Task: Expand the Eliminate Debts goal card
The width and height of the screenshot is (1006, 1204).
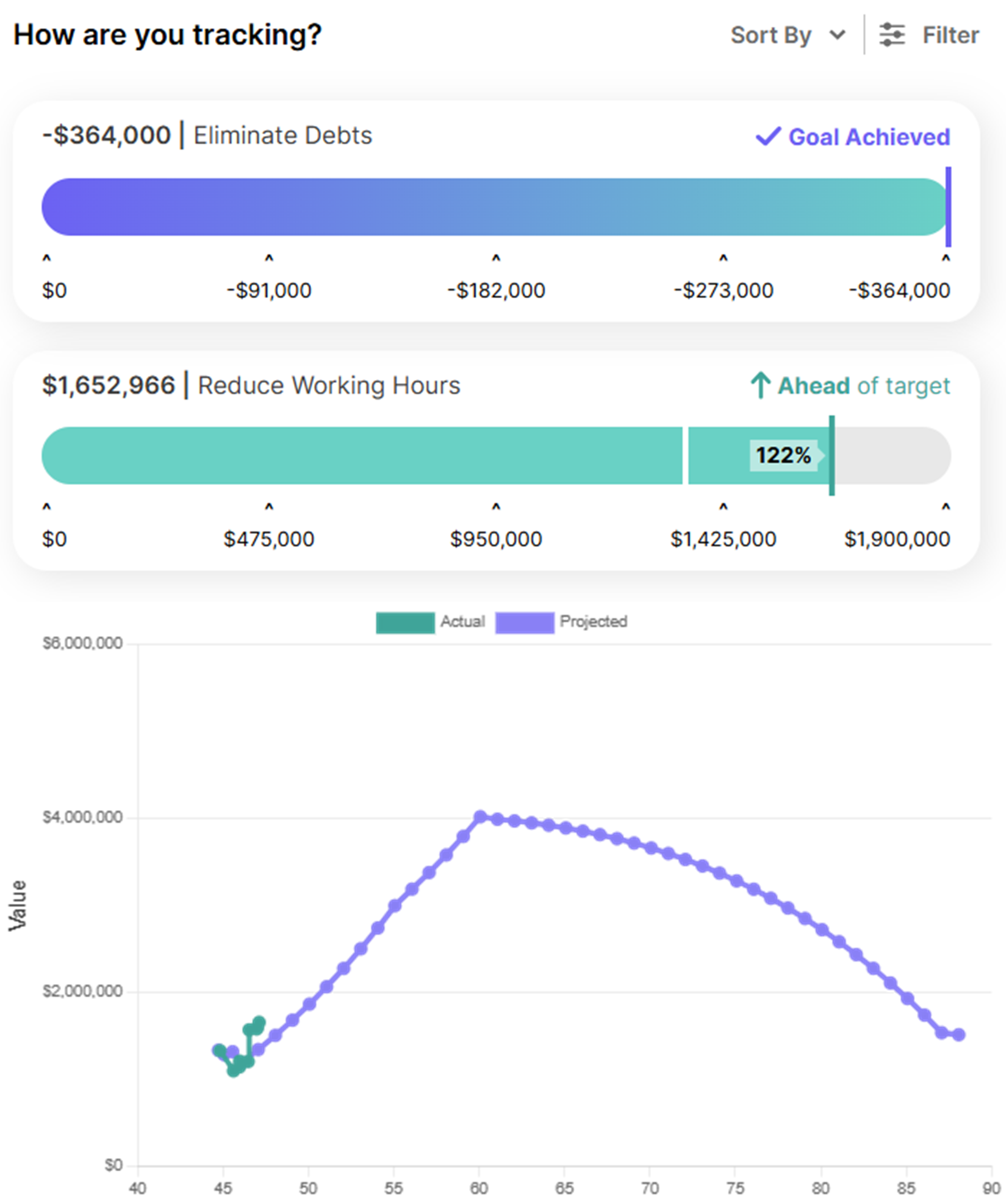Action: coord(496,211)
